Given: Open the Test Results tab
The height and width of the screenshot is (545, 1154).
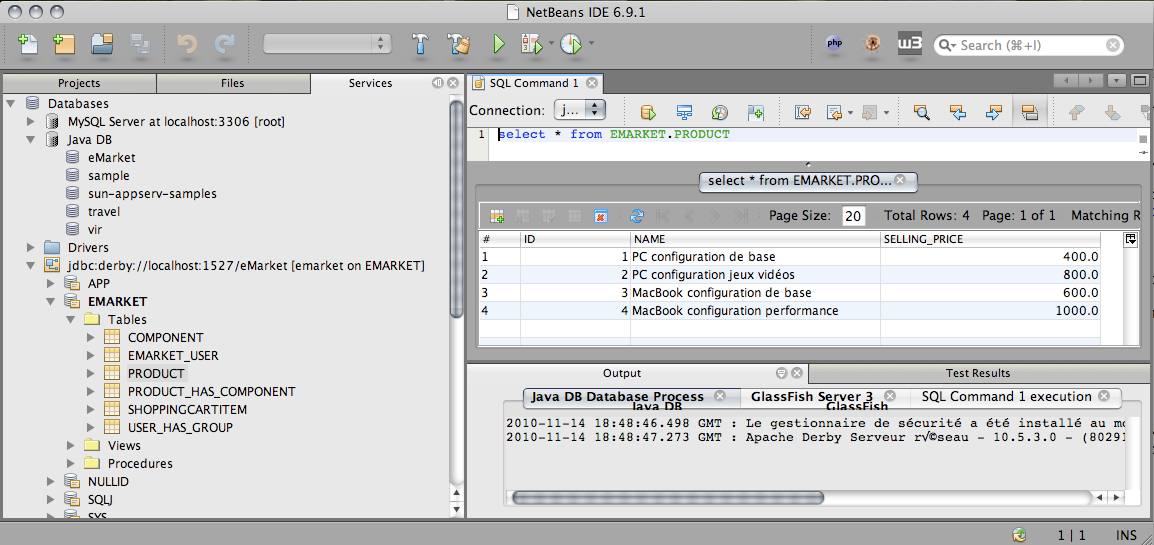Looking at the screenshot, I should 978,373.
